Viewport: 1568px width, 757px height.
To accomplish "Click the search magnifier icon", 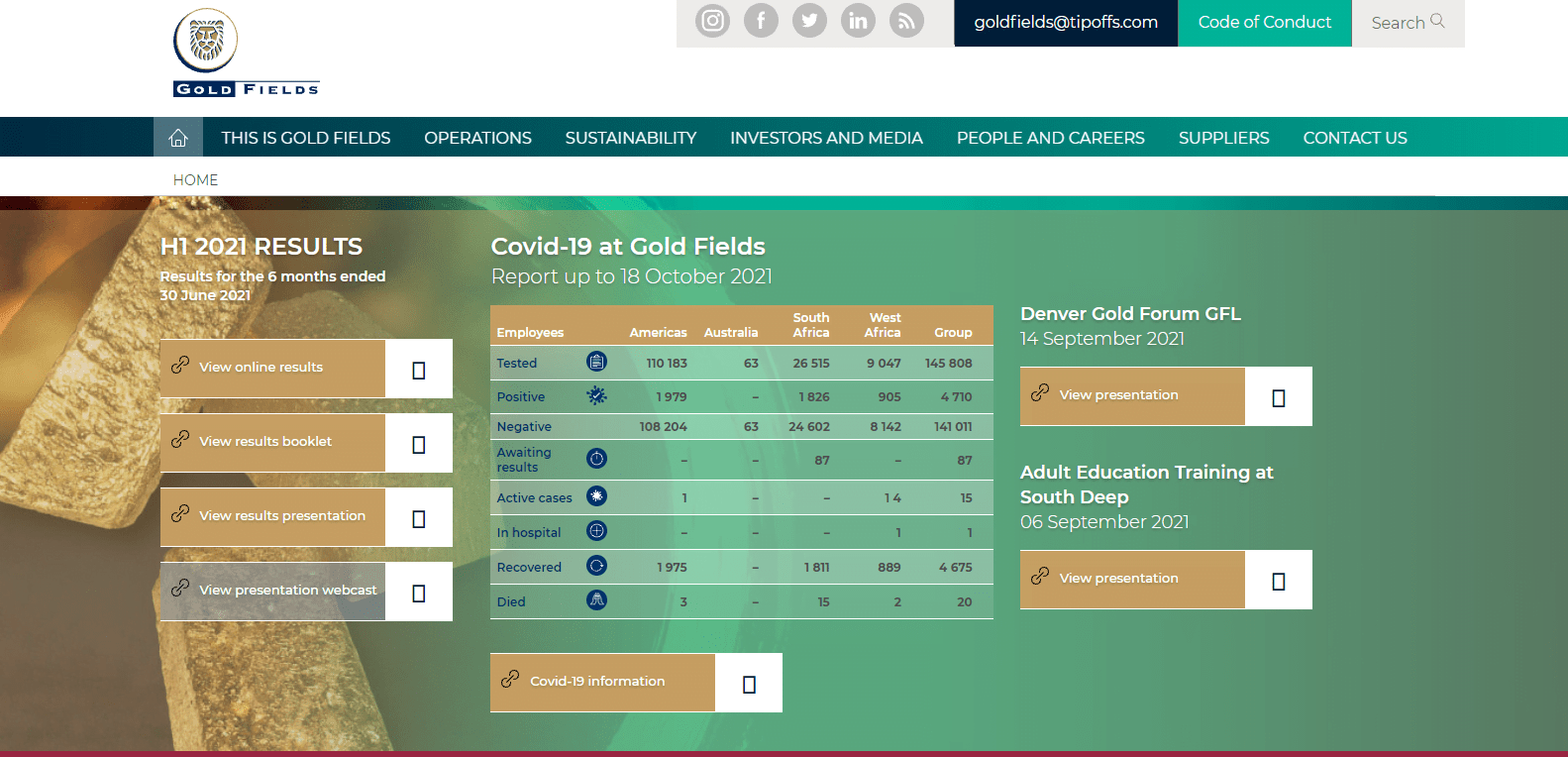I will 1437,21.
